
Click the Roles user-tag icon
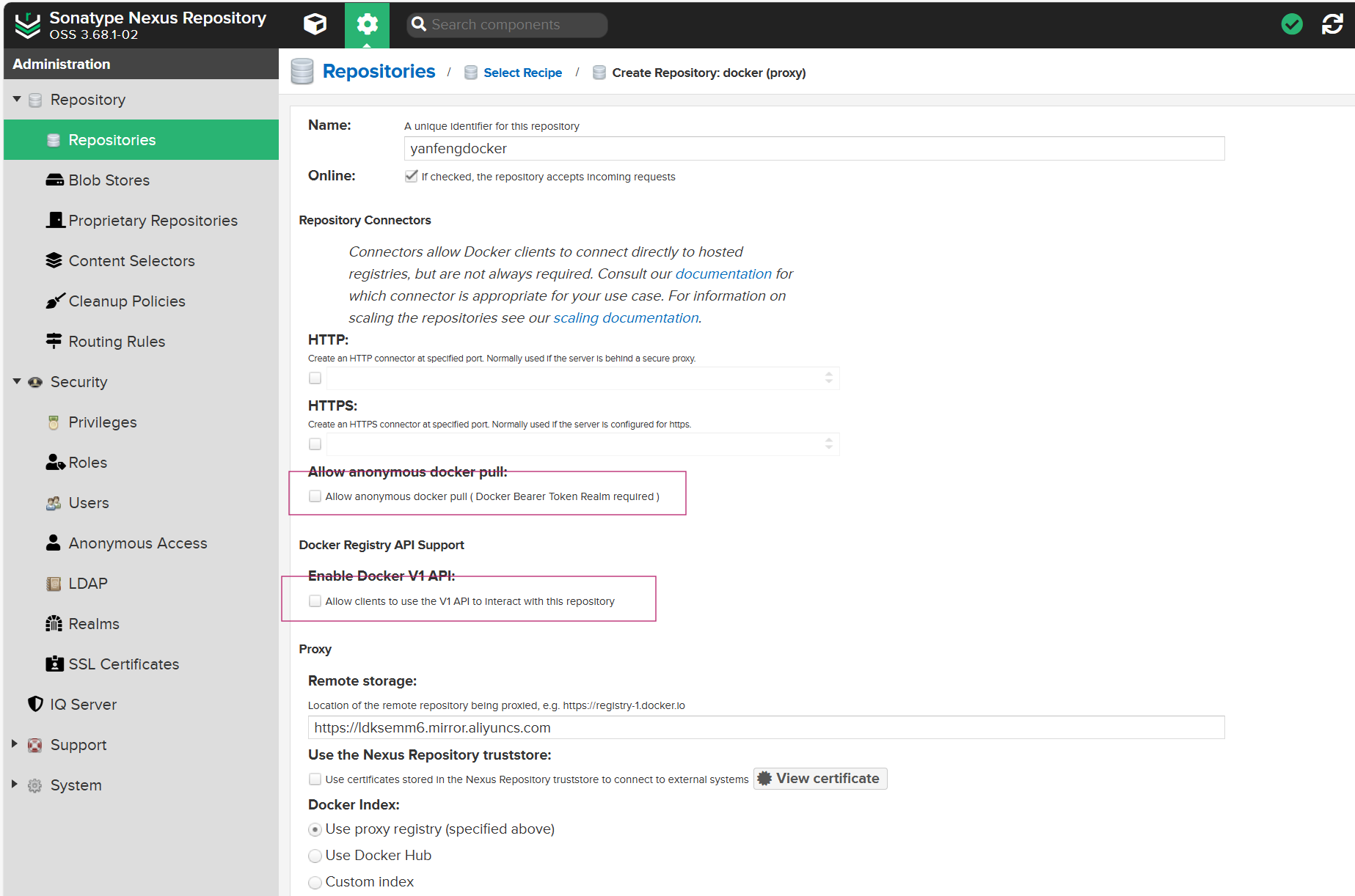[56, 462]
